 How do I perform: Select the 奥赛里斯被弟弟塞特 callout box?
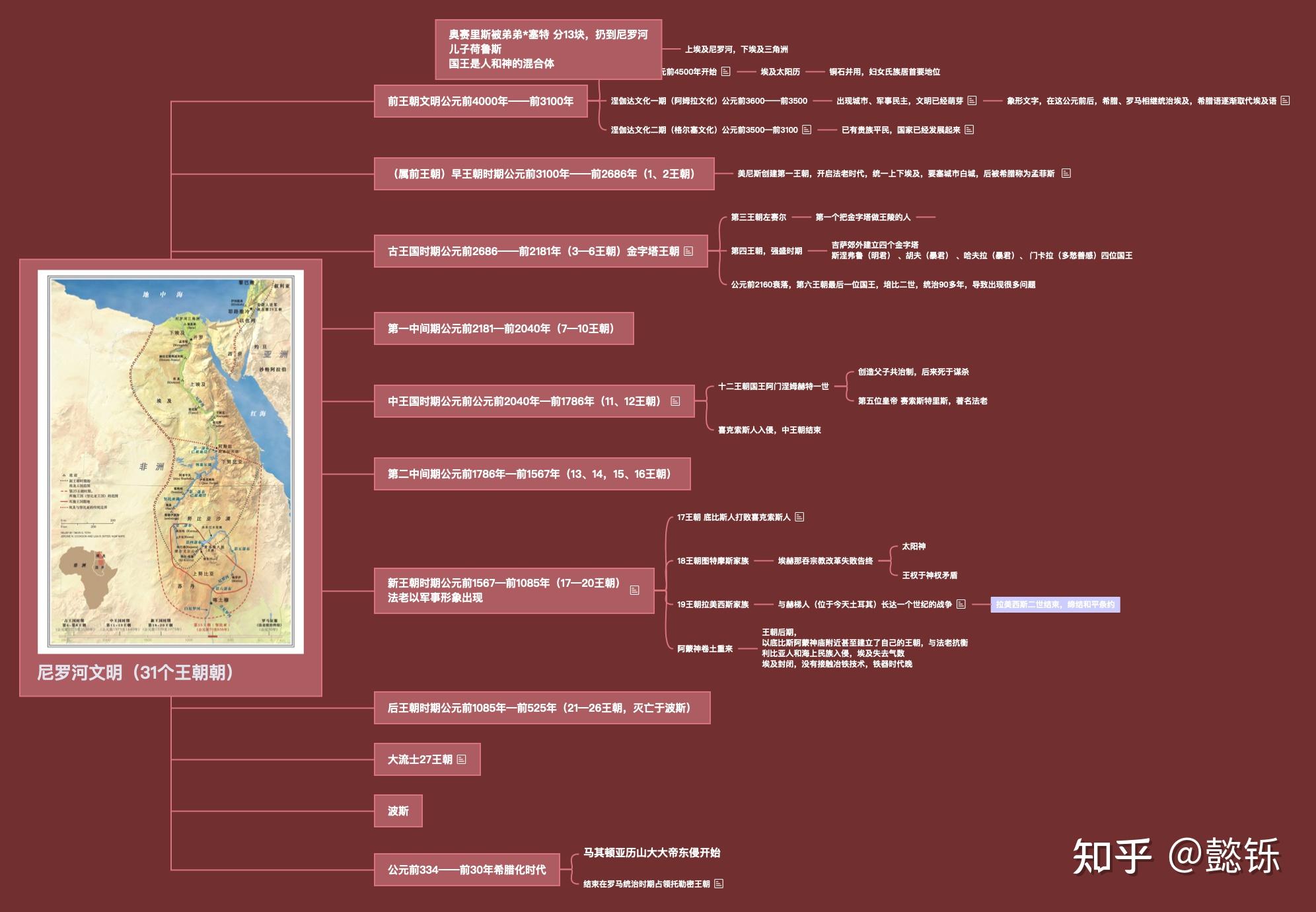coord(548,50)
